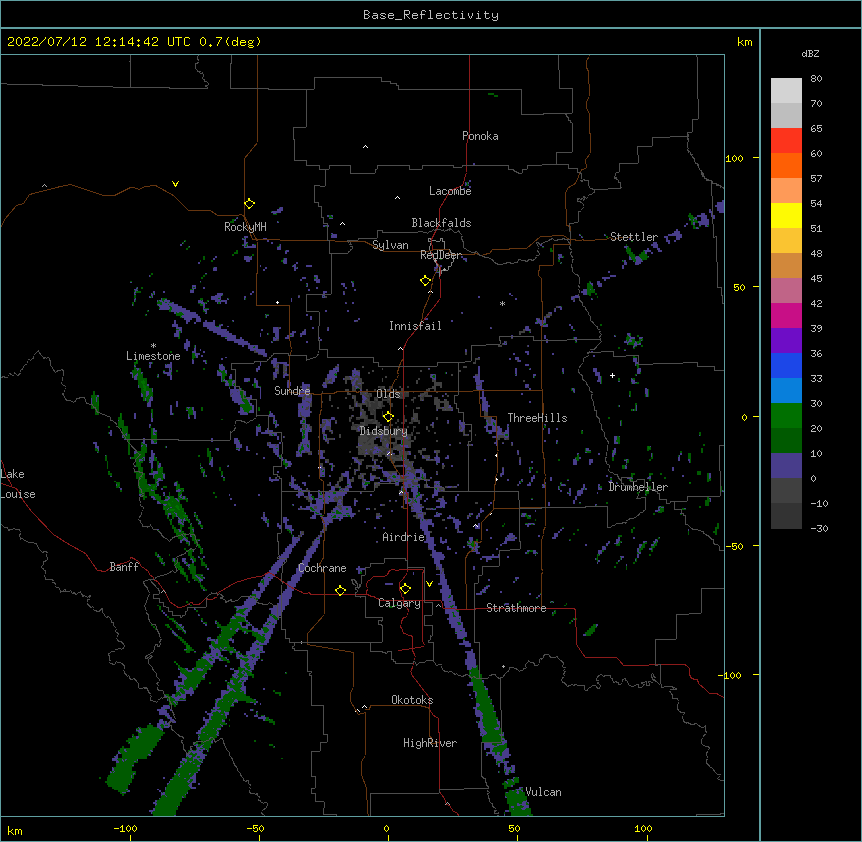862x842 pixels.
Task: Click the yellow diamond marker south of RedDeer
Action: tap(425, 281)
